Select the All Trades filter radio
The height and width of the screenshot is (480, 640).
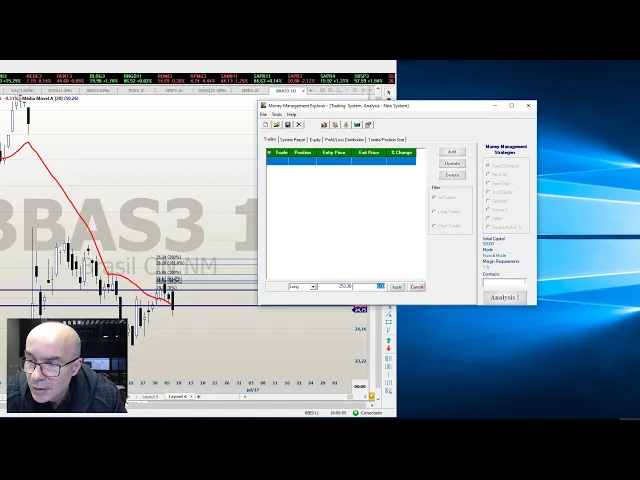tap(434, 197)
